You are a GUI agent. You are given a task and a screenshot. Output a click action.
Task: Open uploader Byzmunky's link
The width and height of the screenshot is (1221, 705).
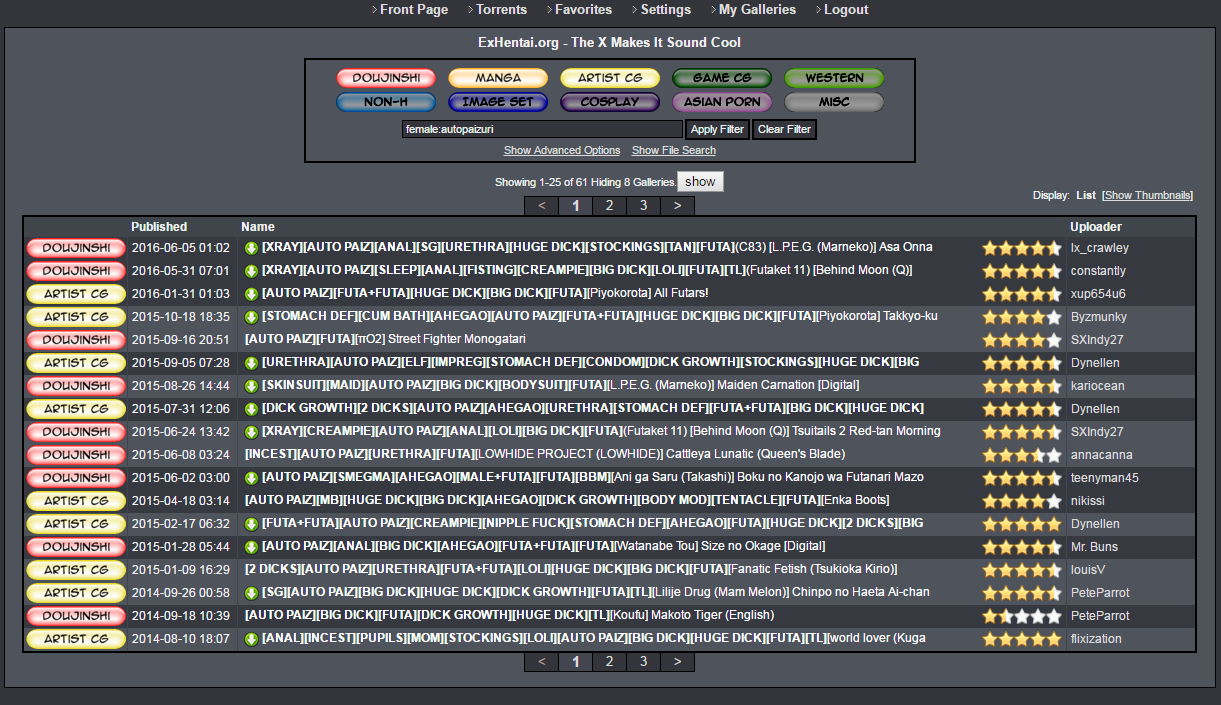coord(1098,317)
